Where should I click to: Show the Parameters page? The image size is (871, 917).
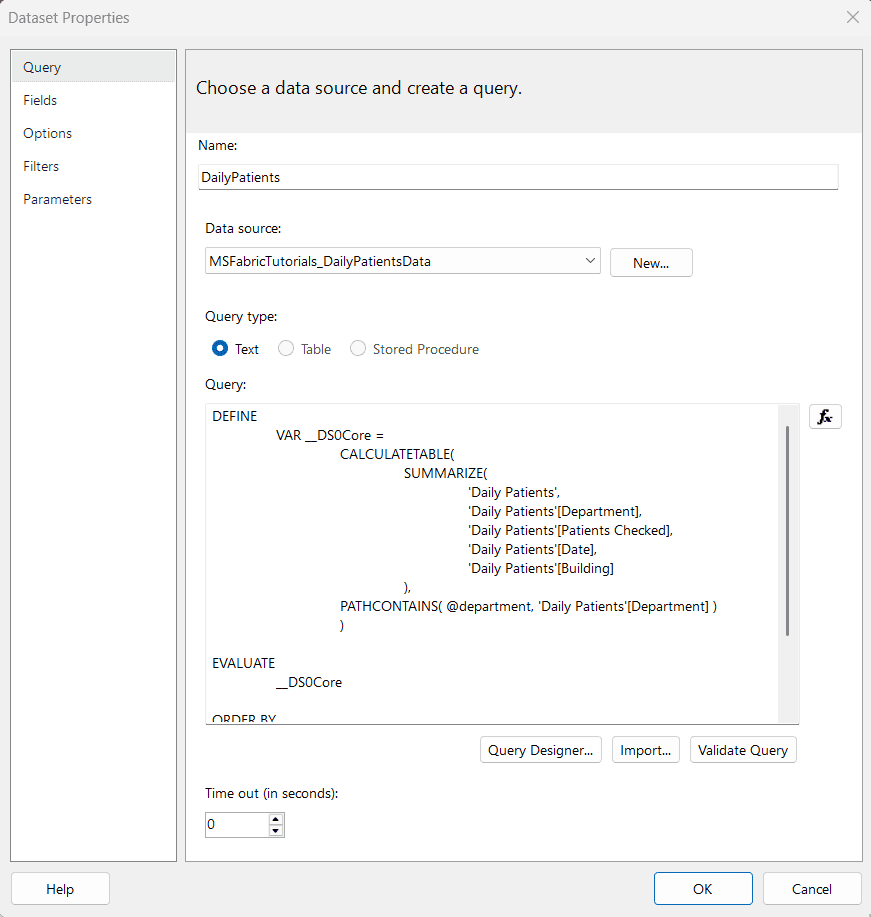(x=57, y=199)
